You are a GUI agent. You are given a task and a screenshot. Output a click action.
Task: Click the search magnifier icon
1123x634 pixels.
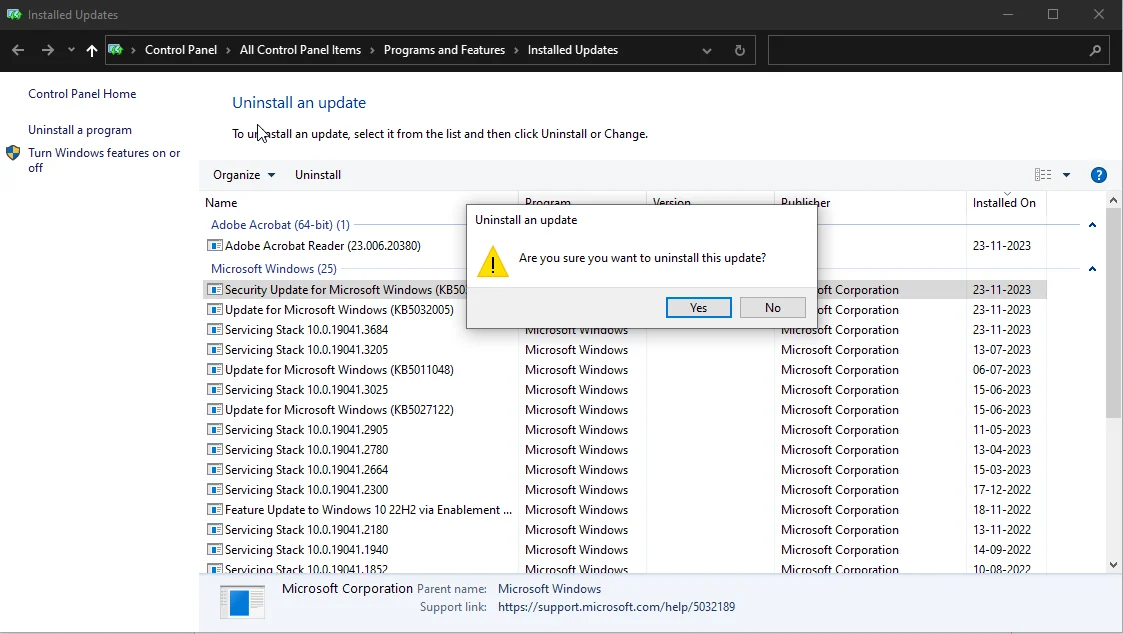(x=1095, y=50)
